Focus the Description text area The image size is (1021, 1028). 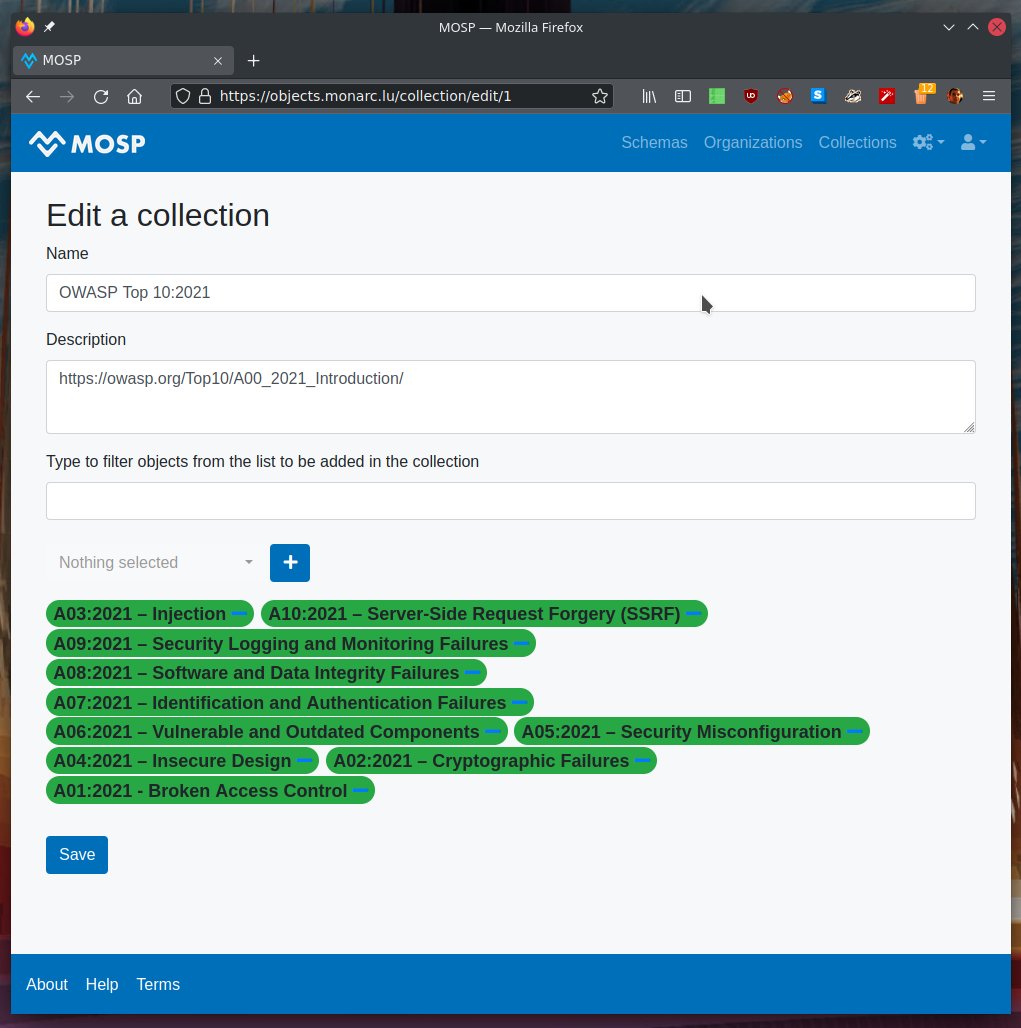(x=511, y=397)
